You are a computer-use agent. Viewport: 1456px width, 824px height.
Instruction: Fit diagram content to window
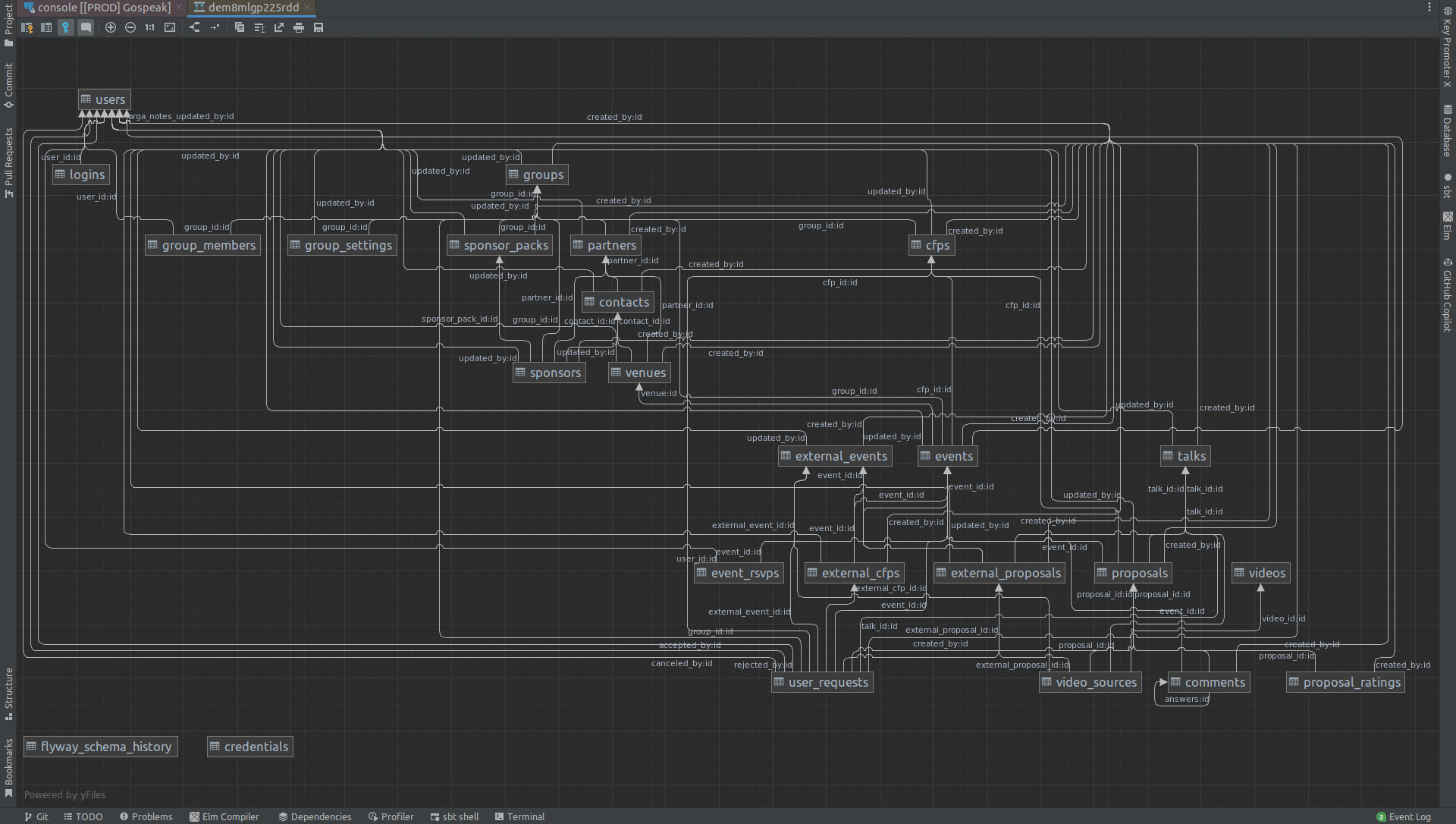click(x=170, y=27)
